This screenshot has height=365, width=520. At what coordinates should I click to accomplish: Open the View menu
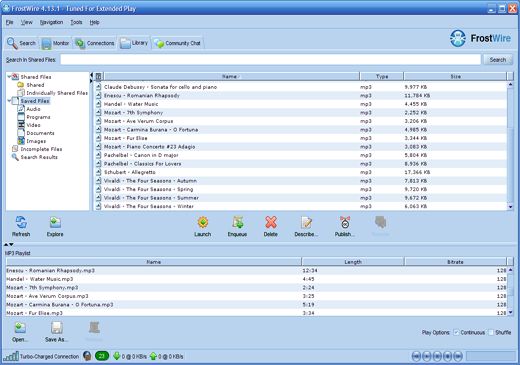[27, 22]
